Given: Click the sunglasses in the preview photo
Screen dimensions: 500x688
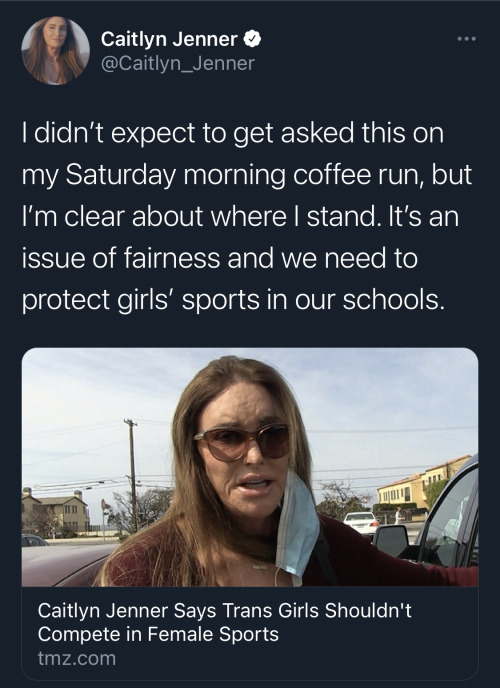Looking at the screenshot, I should click(242, 442).
